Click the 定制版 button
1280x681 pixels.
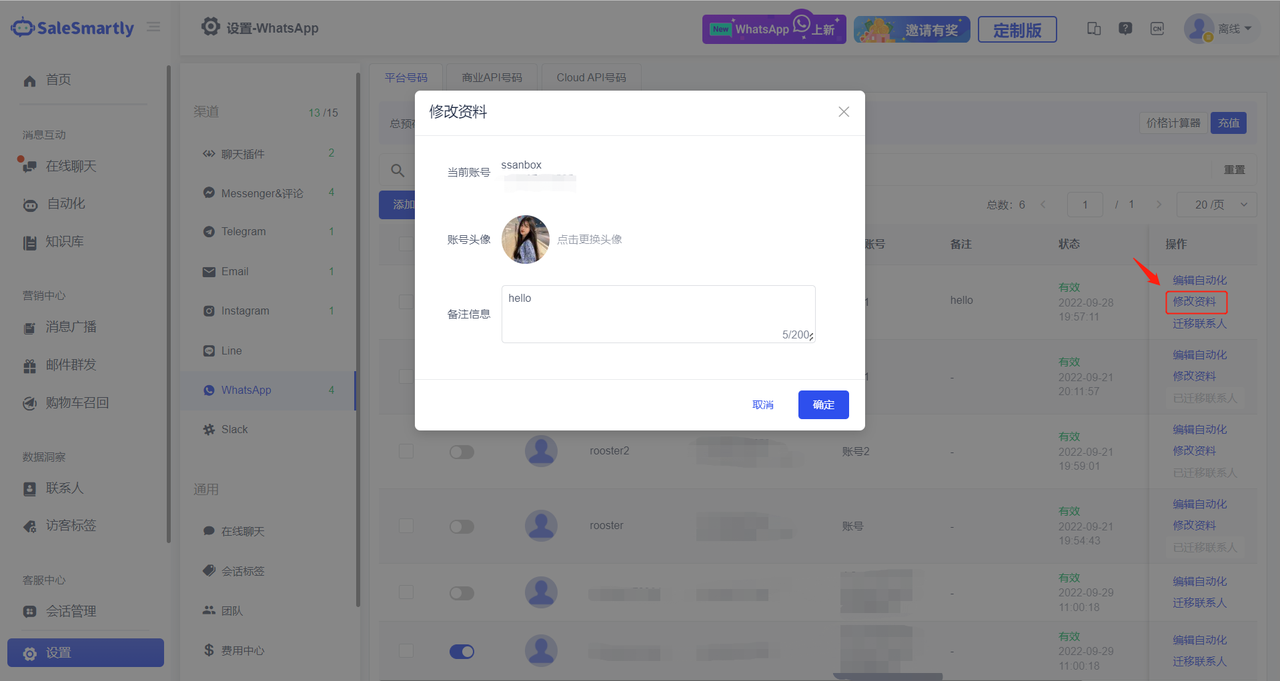[1017, 29]
